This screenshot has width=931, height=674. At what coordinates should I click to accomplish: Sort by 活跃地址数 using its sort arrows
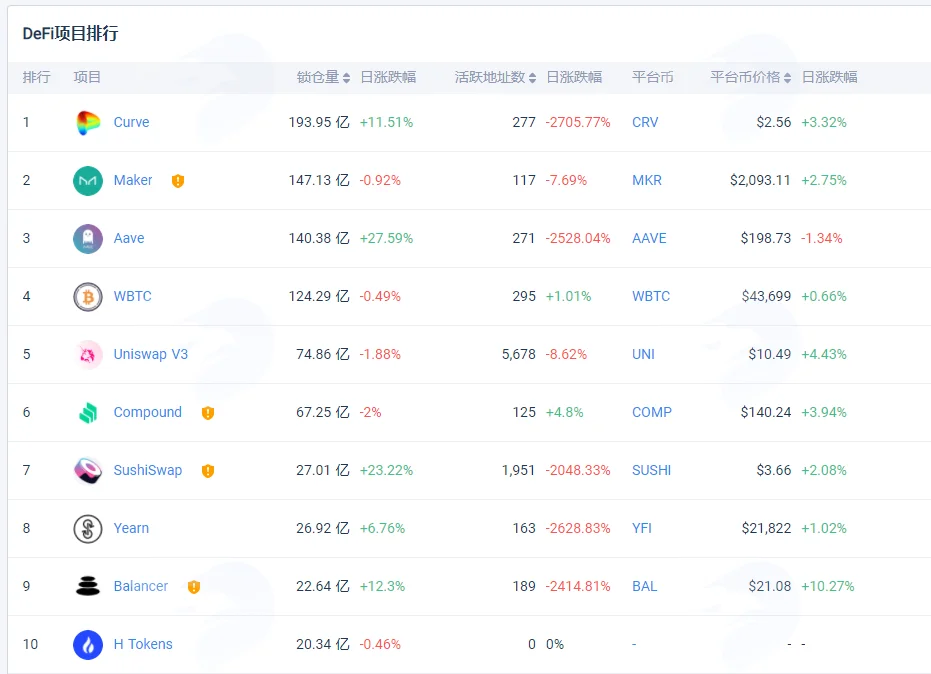(x=532, y=78)
